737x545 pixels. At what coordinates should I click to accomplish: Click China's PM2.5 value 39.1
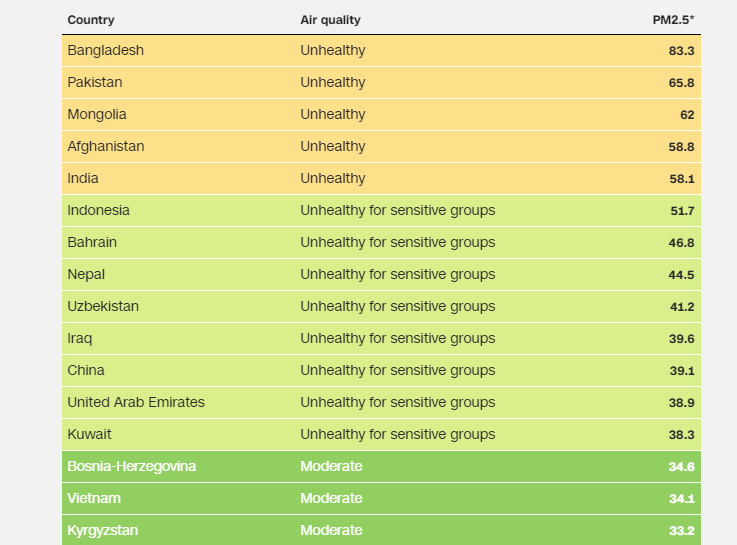click(x=682, y=371)
